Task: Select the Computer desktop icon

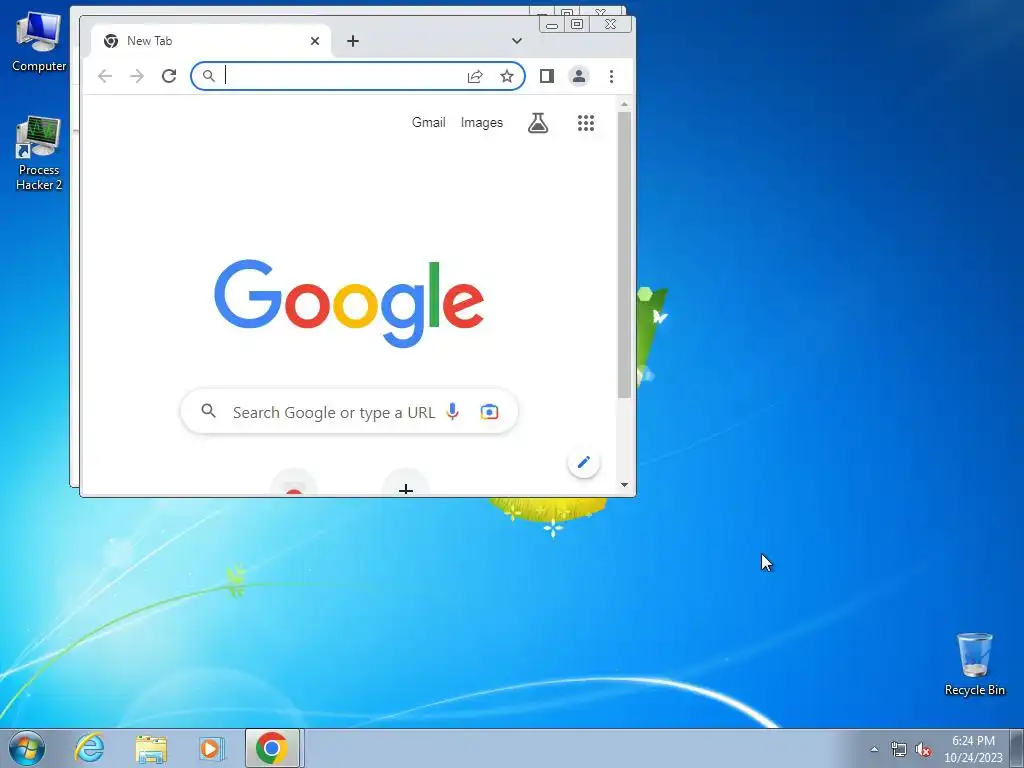Action: [39, 42]
